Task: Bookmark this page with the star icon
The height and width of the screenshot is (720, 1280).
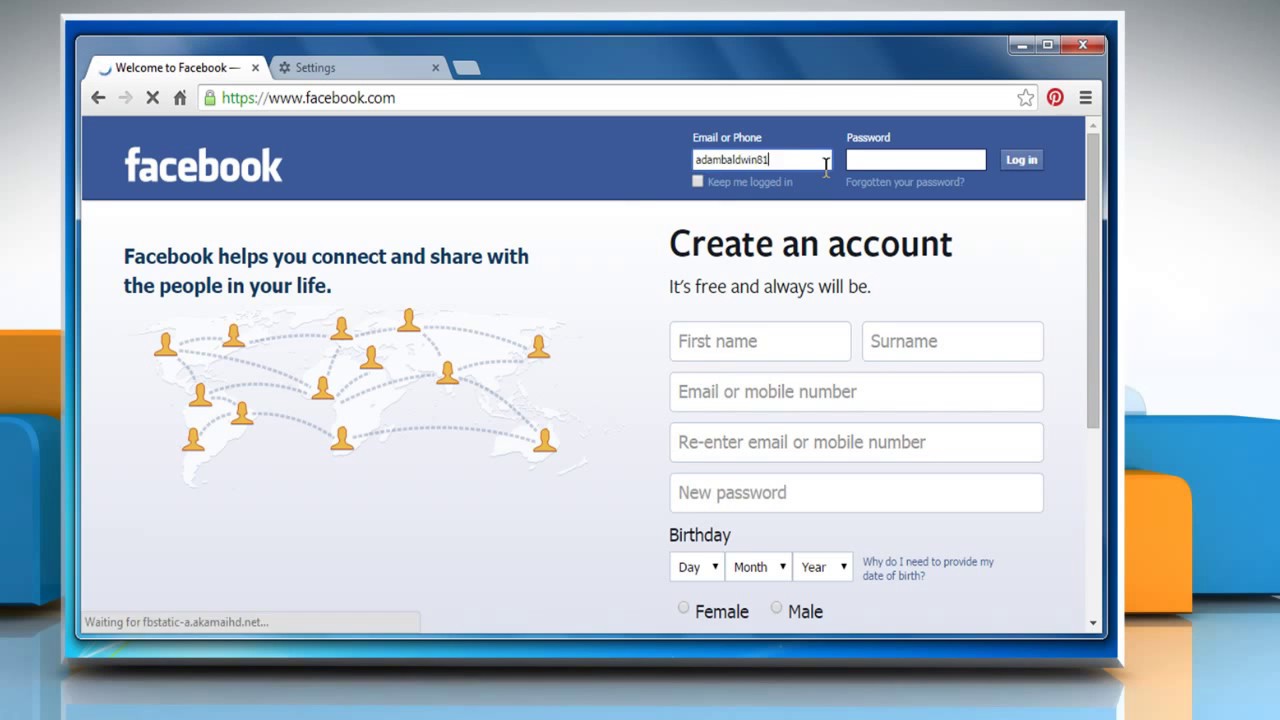Action: click(1025, 98)
